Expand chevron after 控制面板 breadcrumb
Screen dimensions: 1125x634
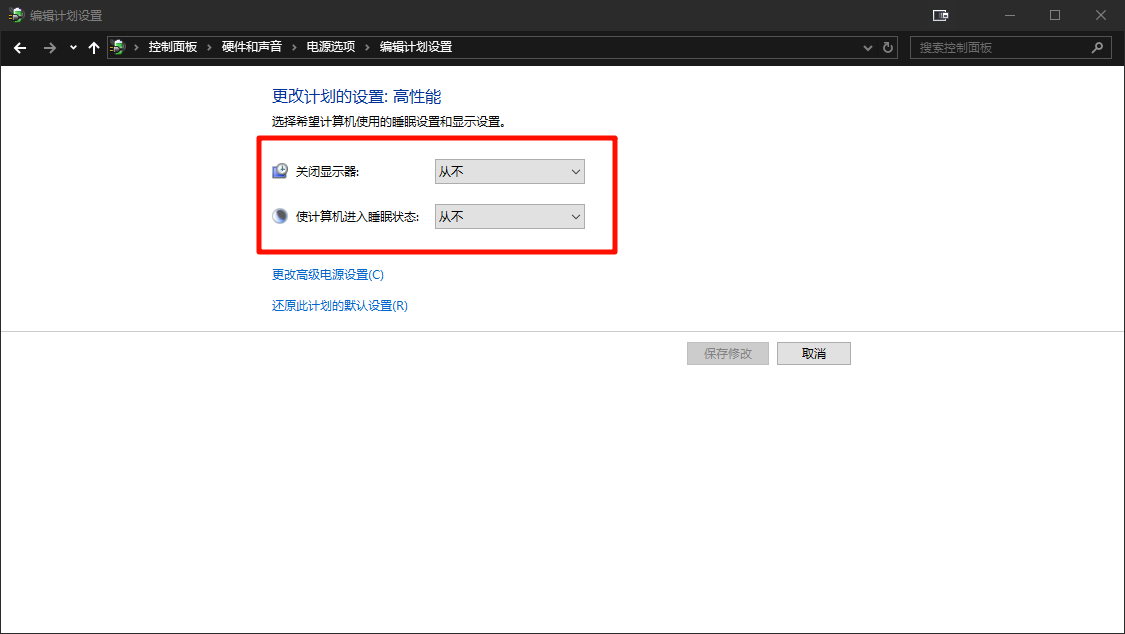click(x=210, y=47)
